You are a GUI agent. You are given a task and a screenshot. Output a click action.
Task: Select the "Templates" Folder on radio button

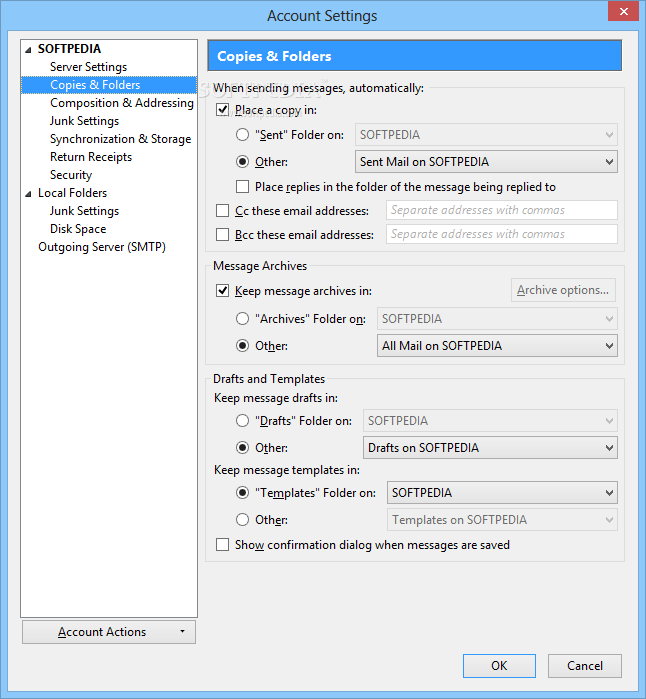(x=242, y=493)
